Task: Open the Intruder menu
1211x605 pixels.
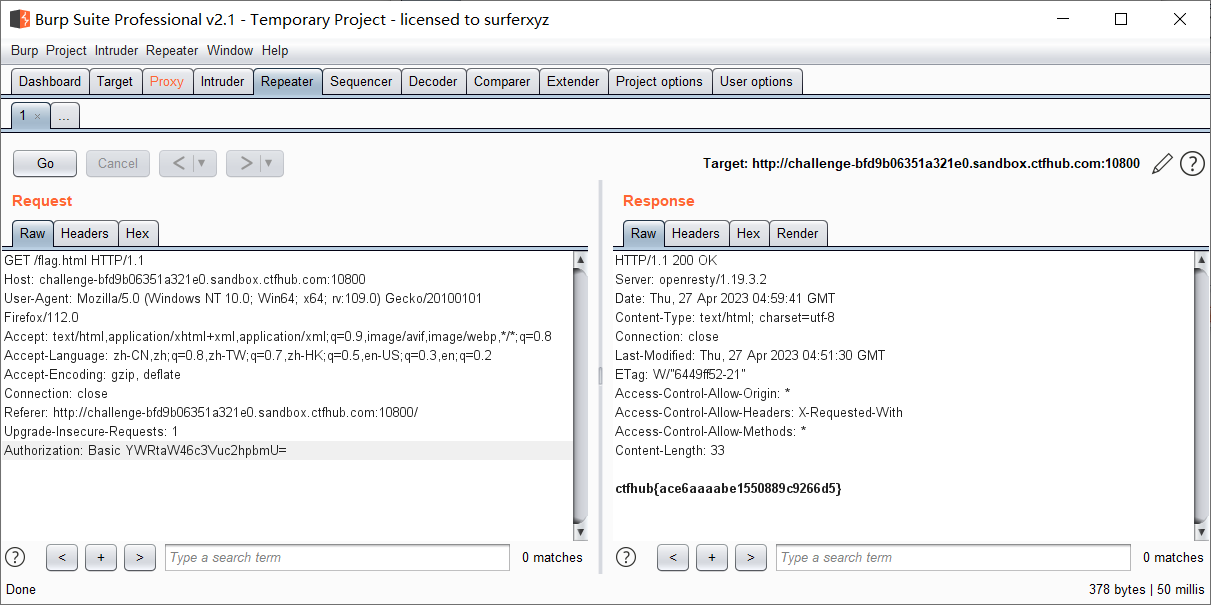Action: pyautogui.click(x=117, y=50)
